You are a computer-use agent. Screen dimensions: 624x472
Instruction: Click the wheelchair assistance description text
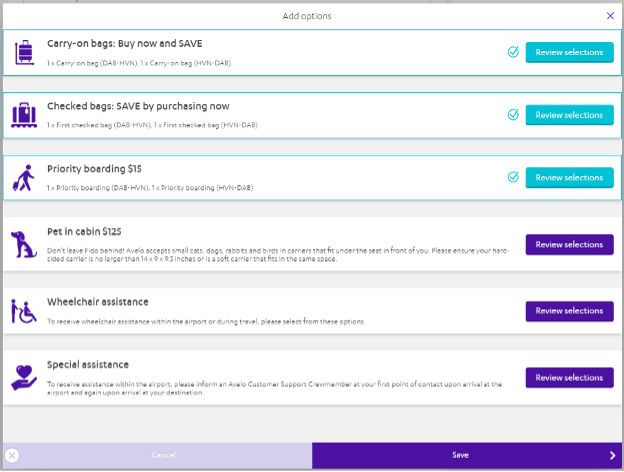[x=206, y=322]
